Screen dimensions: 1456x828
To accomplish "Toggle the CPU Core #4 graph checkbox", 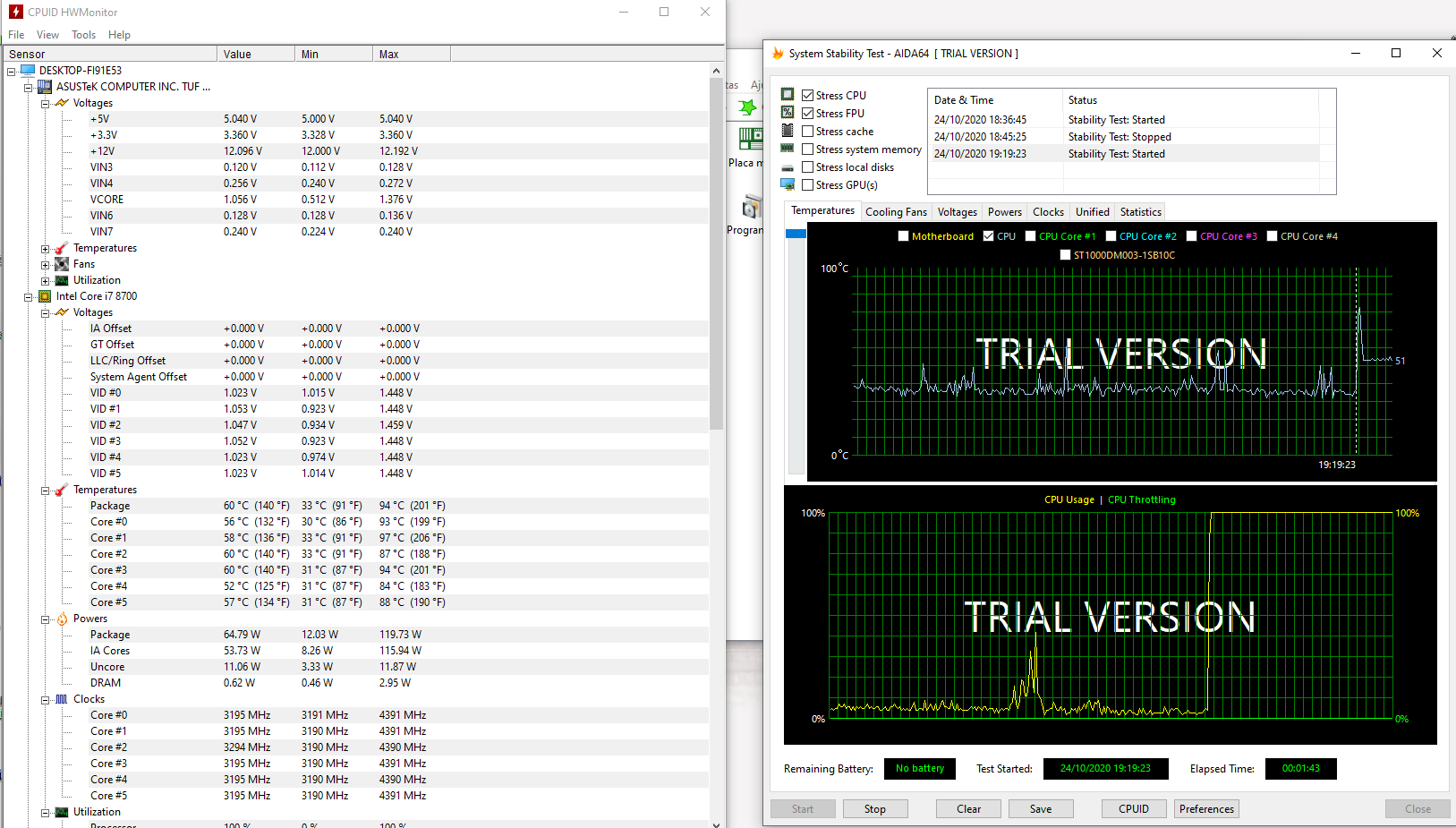I will click(1272, 236).
